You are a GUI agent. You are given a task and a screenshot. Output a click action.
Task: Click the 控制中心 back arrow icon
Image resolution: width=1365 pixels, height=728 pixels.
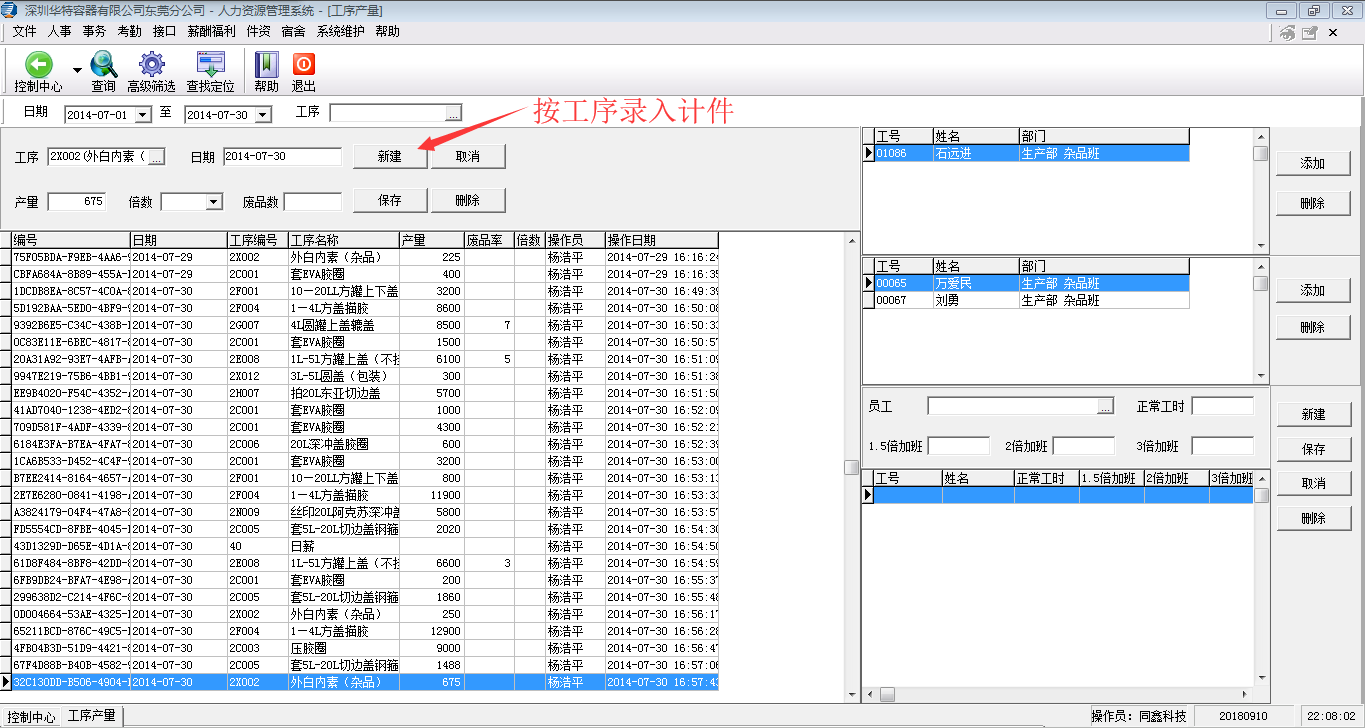tap(38, 65)
